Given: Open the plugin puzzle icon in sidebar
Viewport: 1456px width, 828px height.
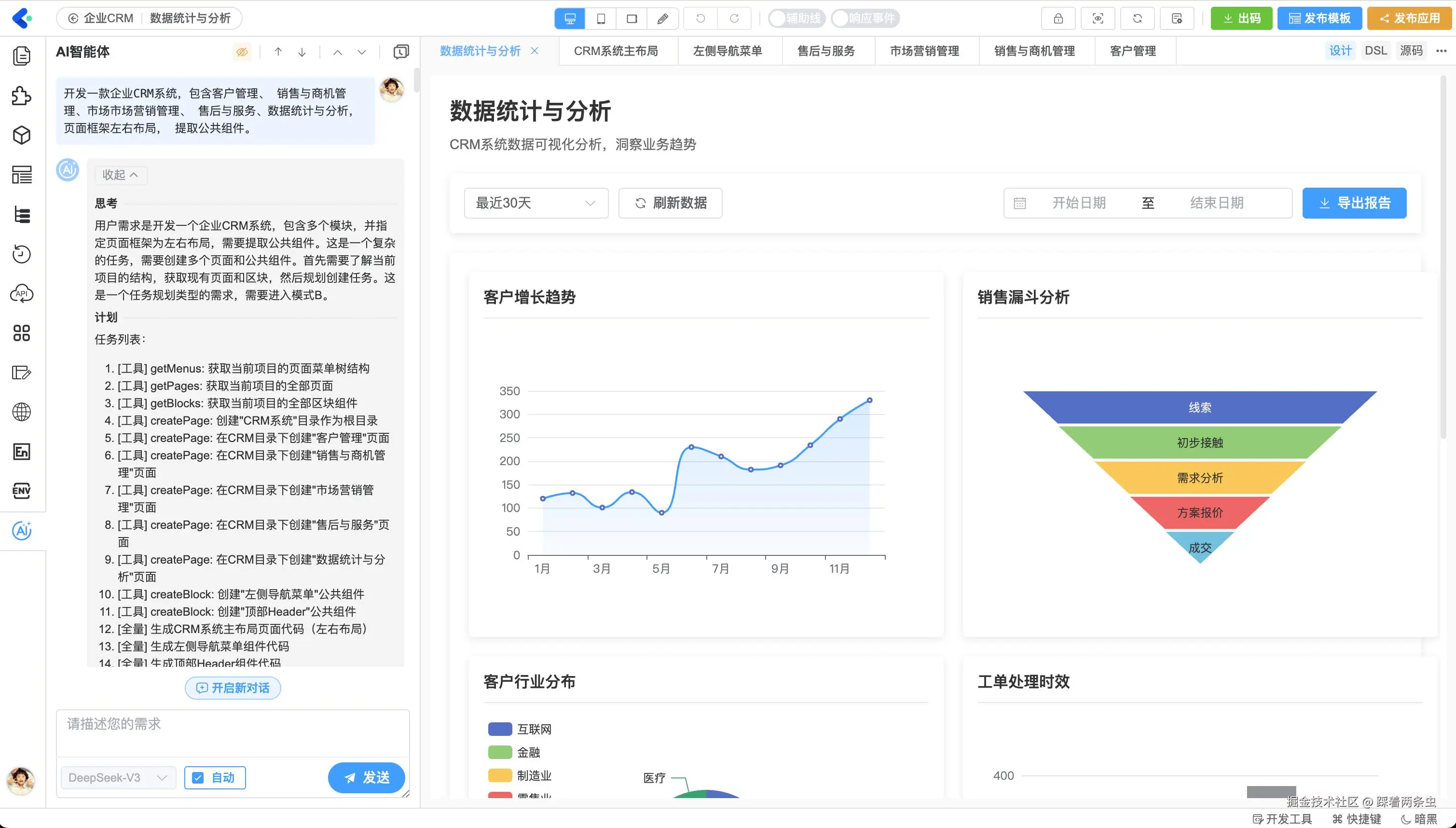Looking at the screenshot, I should click(x=22, y=96).
